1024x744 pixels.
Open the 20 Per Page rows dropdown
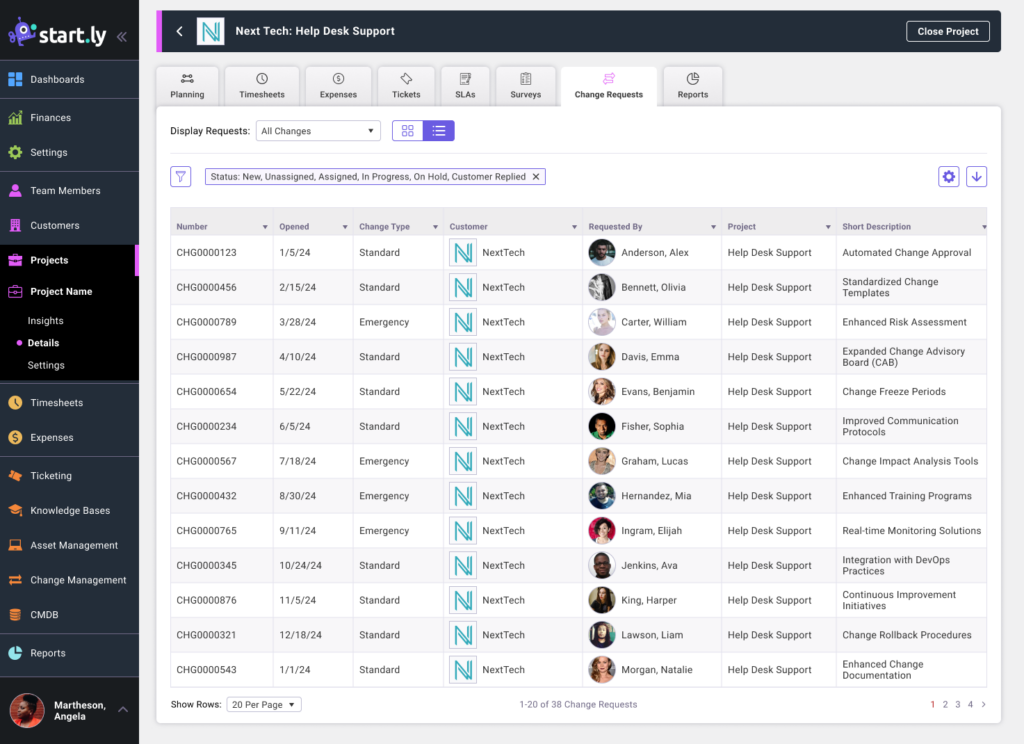264,704
